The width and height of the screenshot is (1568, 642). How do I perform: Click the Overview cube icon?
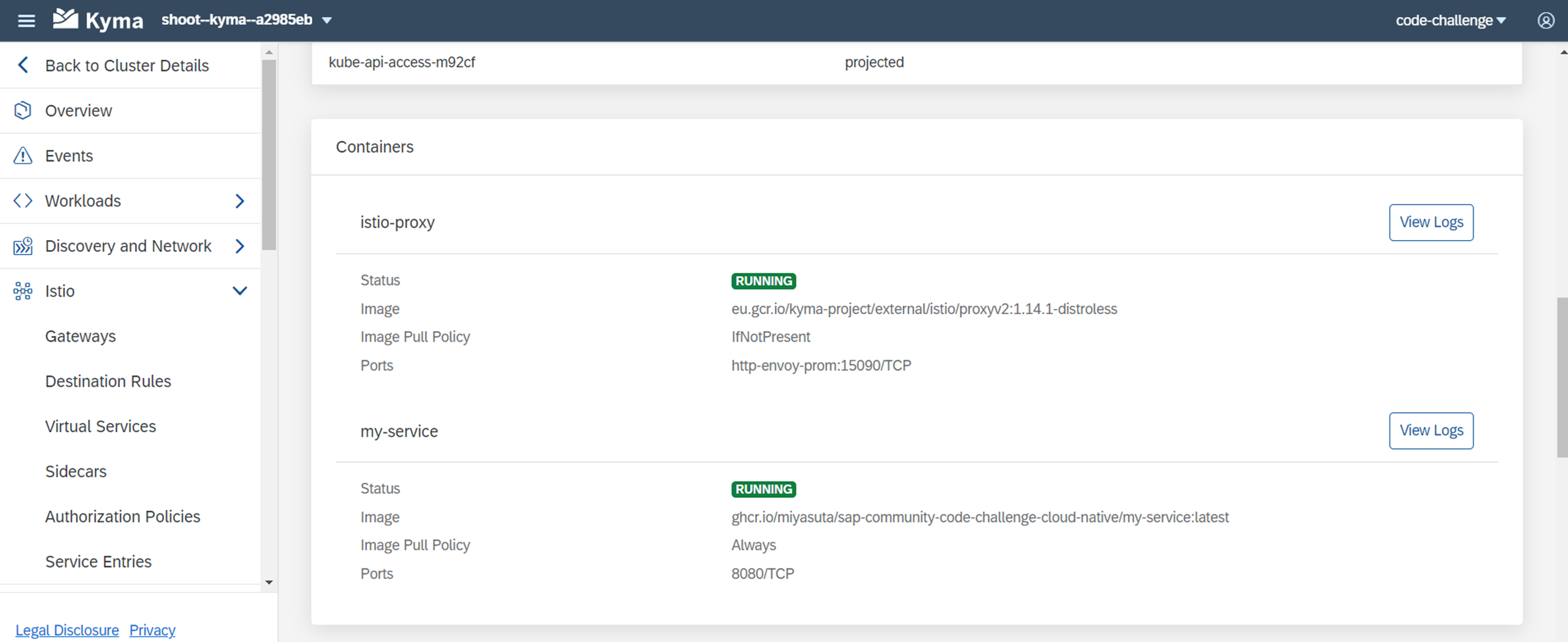click(23, 110)
